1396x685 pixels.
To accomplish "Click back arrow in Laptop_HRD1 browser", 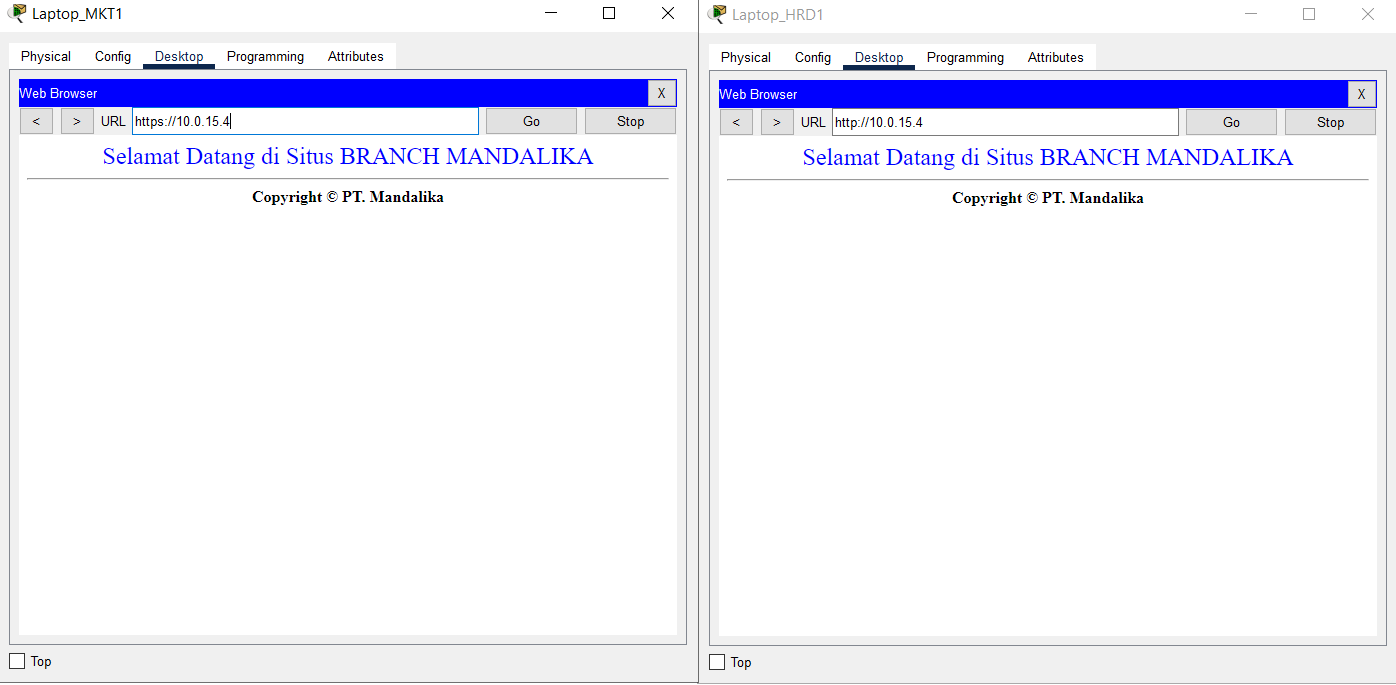I will click(736, 122).
